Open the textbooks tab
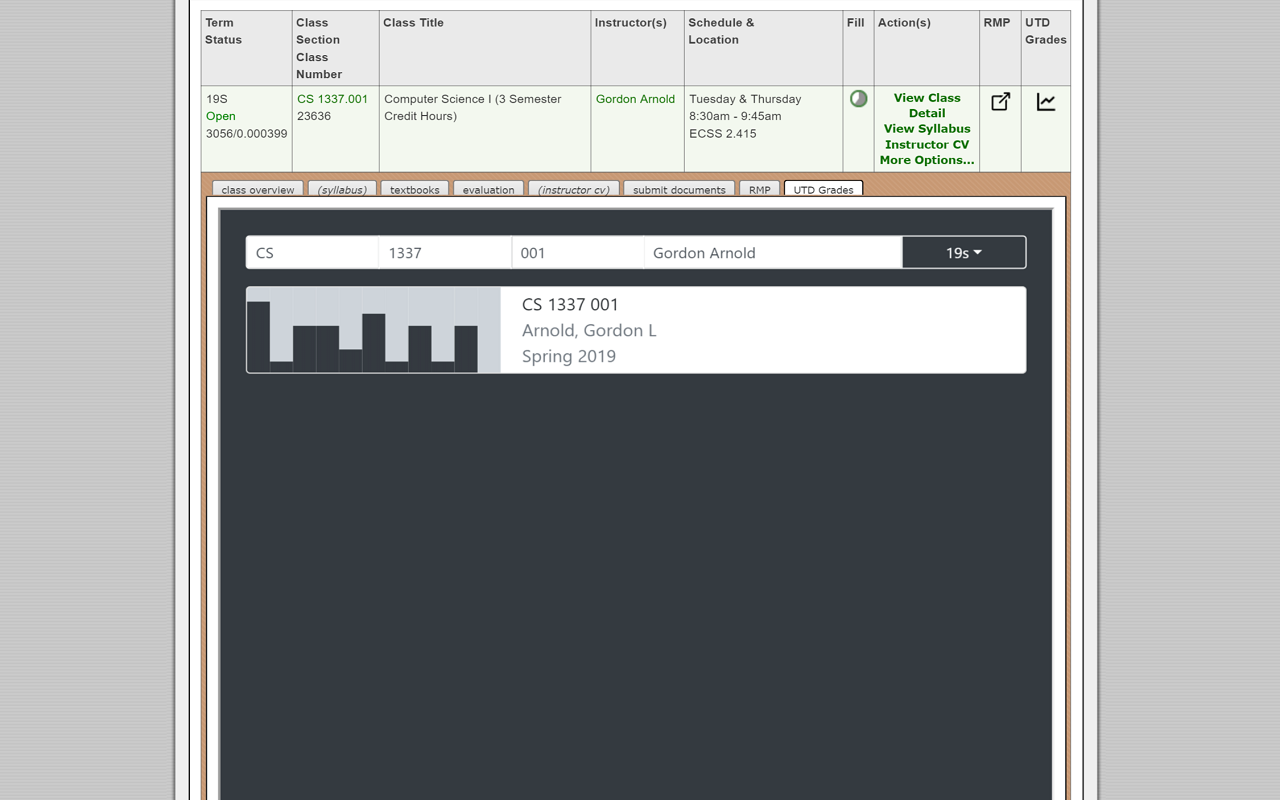Screen dimensions: 1280x800 pos(415,189)
